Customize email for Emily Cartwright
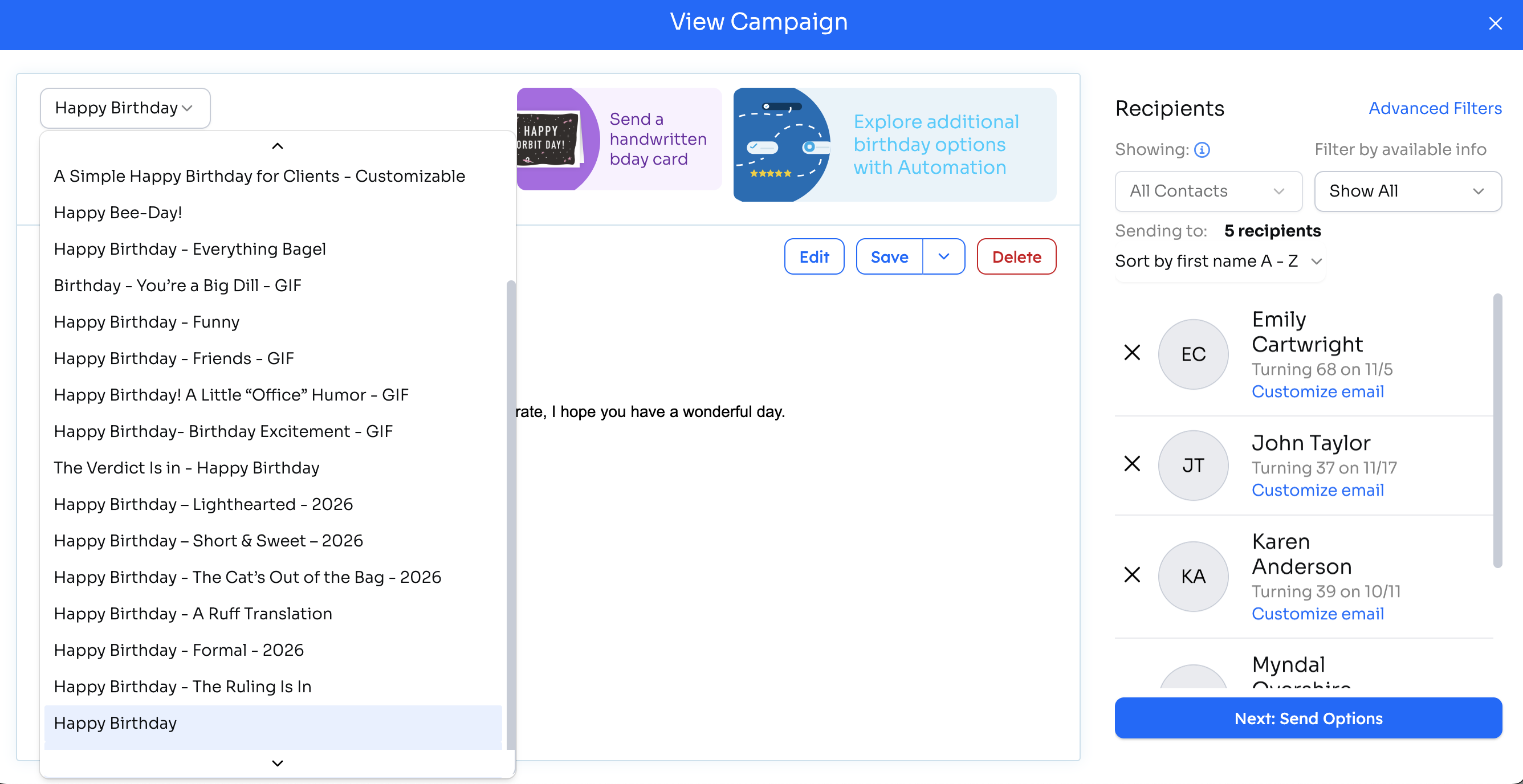The height and width of the screenshot is (784, 1523). pos(1318,393)
